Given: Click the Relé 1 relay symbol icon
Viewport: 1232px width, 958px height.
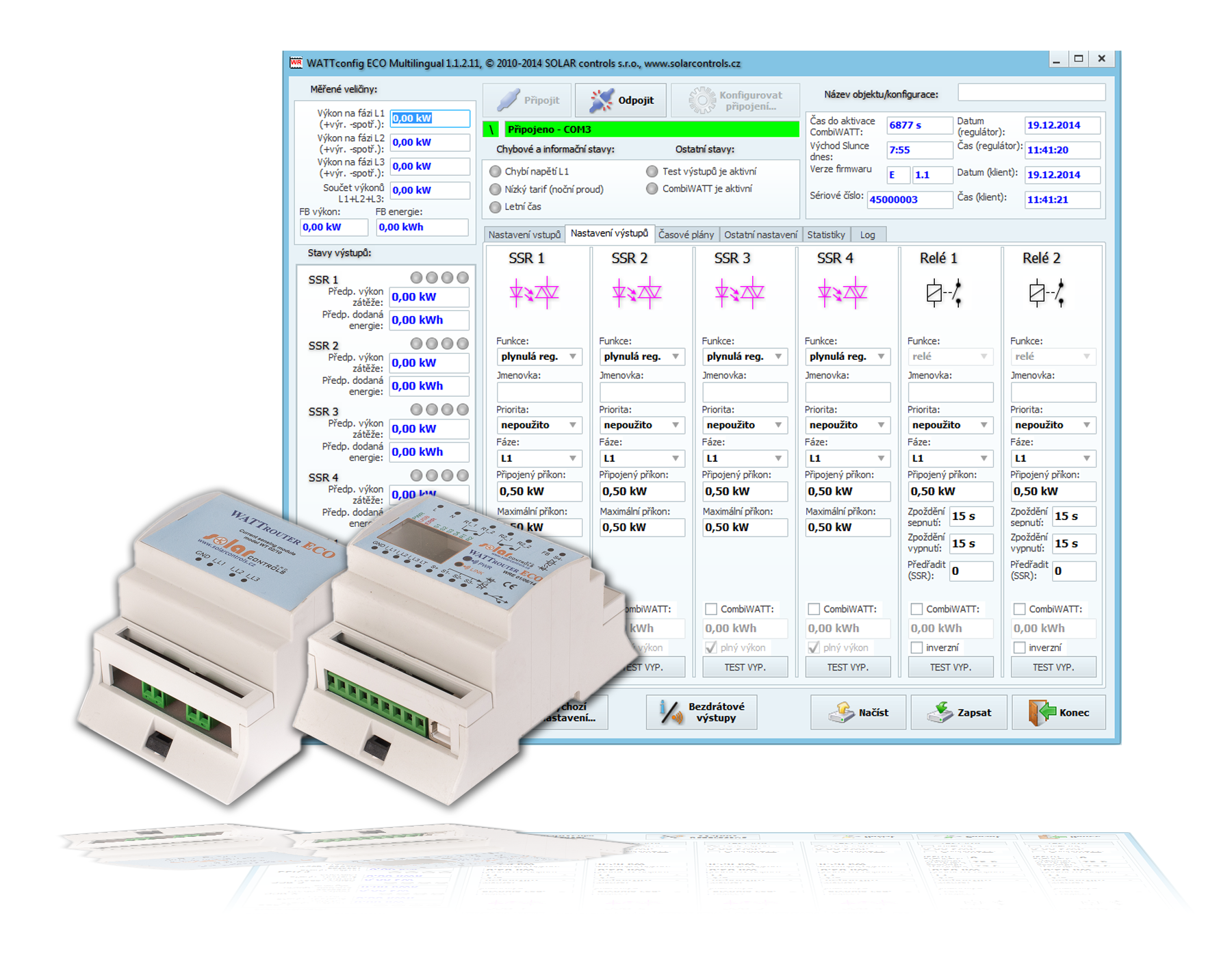Looking at the screenshot, I should tap(944, 293).
